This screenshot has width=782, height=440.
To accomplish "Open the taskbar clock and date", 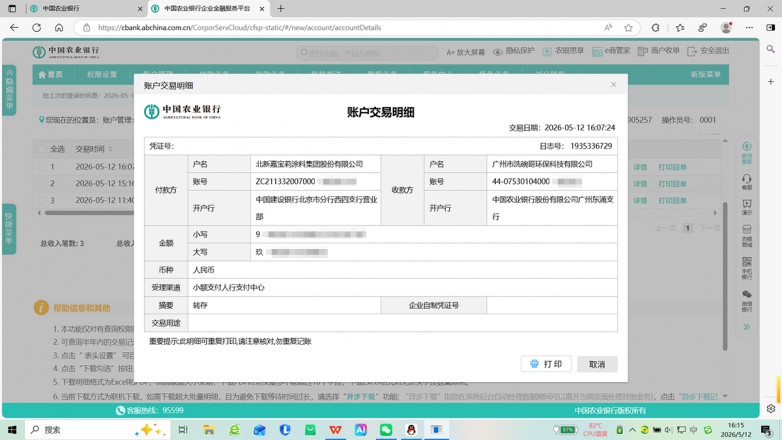I will pyautogui.click(x=736, y=430).
